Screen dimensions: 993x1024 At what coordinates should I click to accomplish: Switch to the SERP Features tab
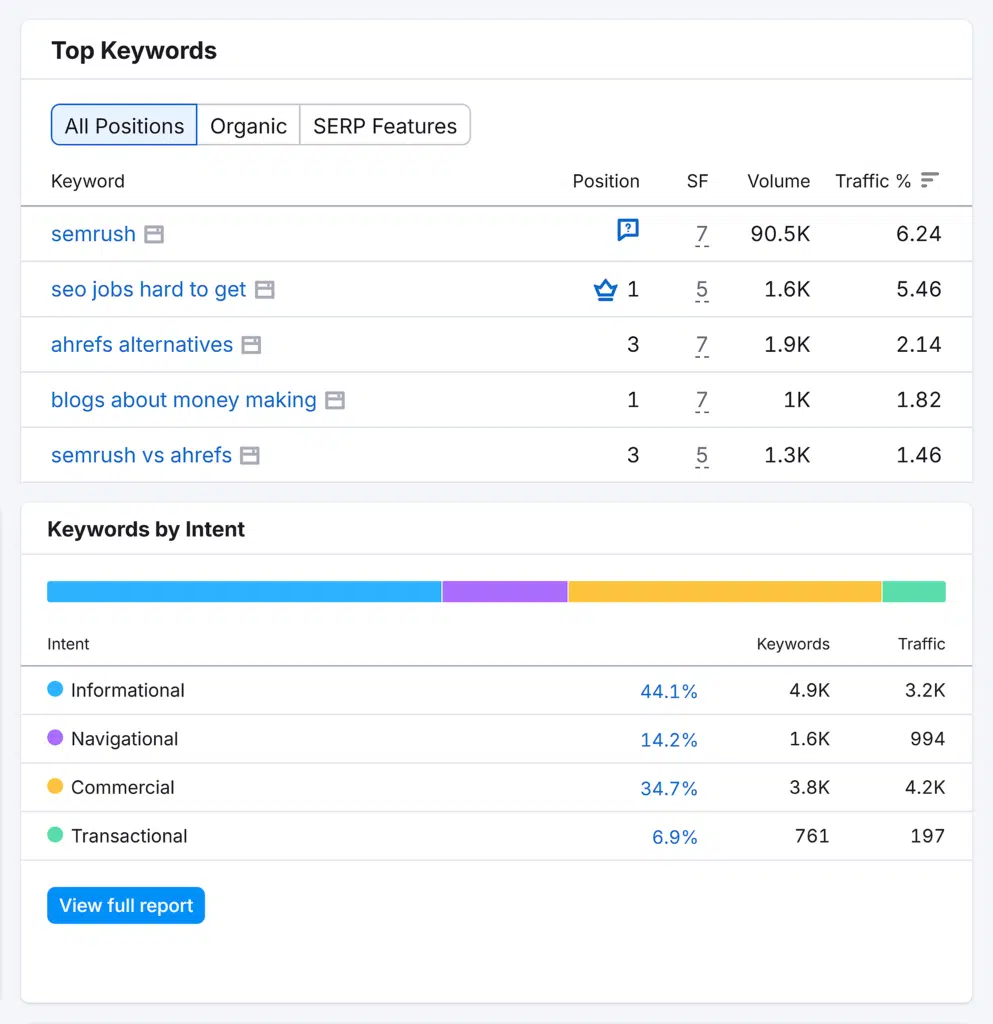pos(385,126)
